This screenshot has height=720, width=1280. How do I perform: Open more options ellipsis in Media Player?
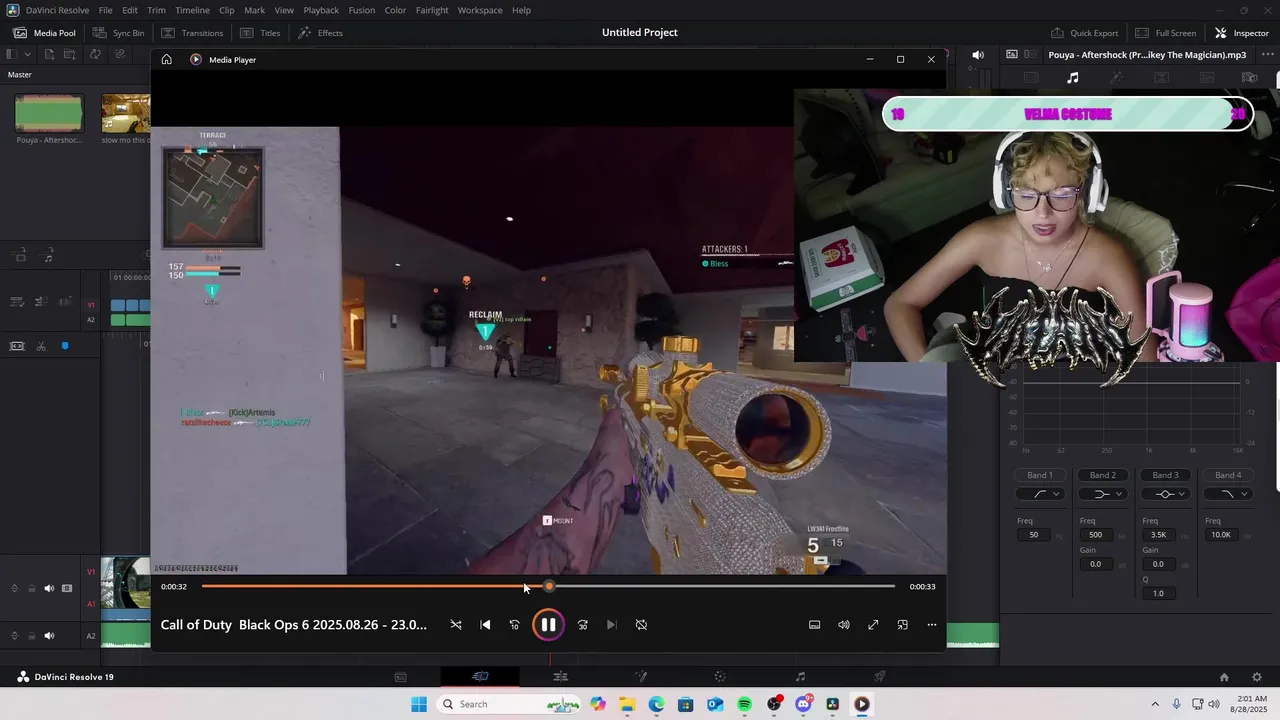click(x=931, y=625)
